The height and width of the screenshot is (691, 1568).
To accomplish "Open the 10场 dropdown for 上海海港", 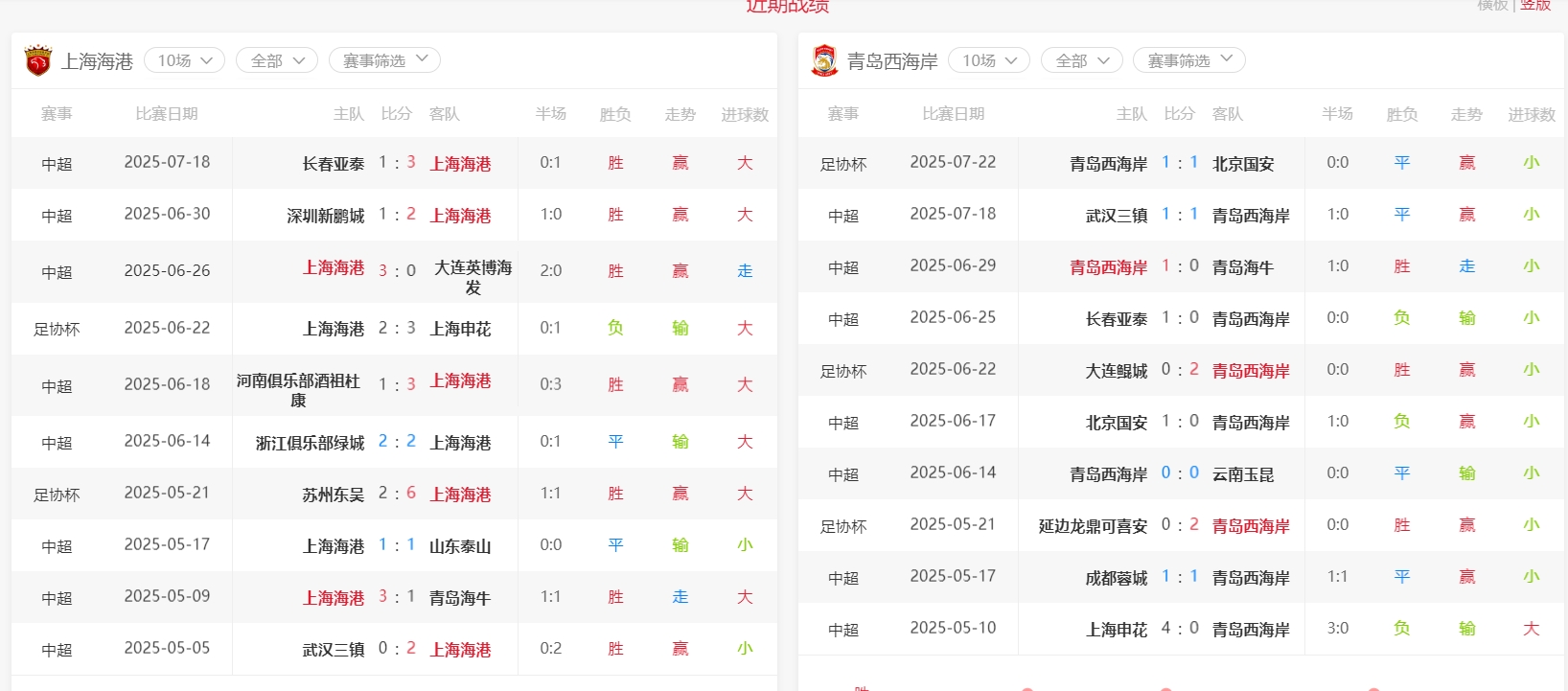I will [x=184, y=60].
